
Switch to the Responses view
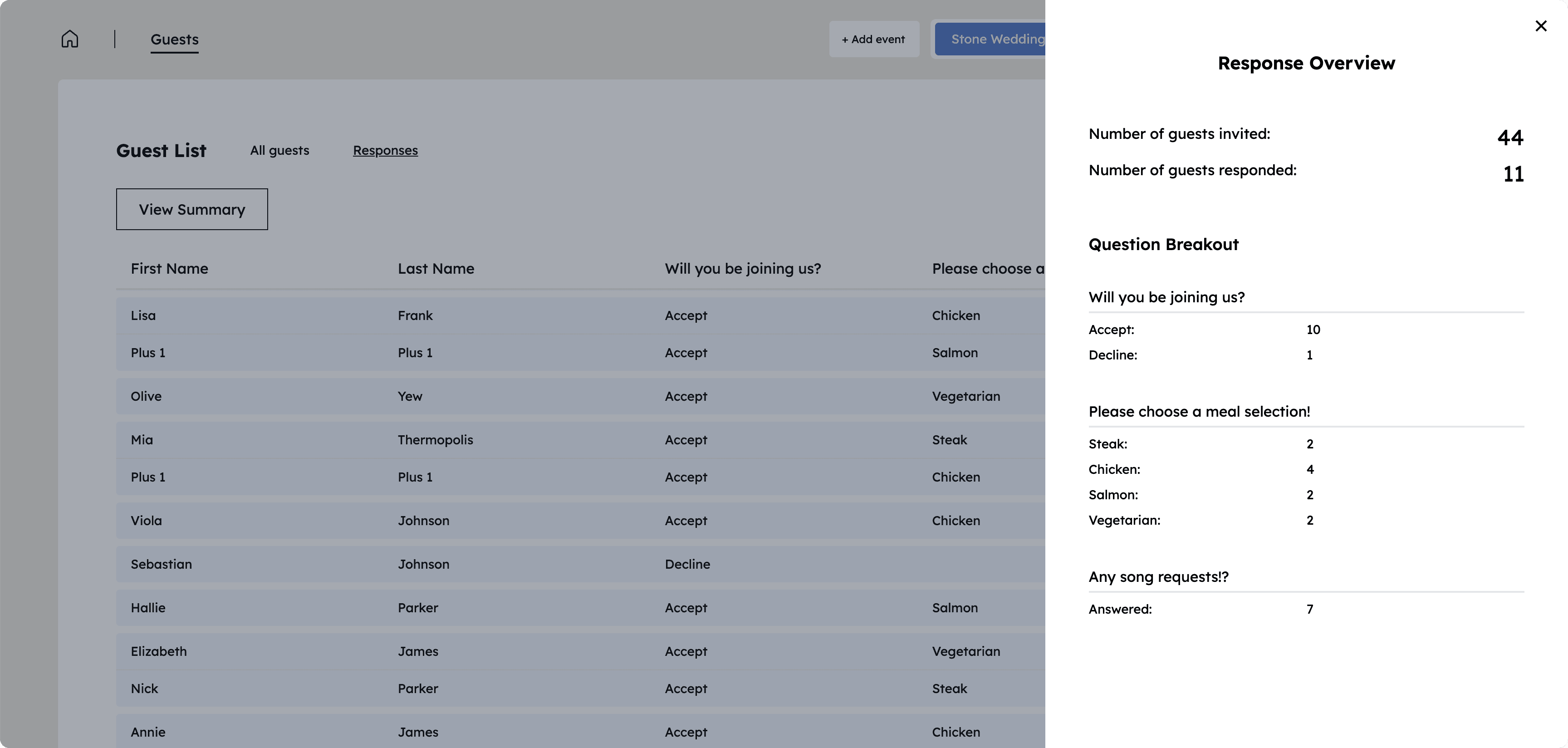pyautogui.click(x=385, y=150)
